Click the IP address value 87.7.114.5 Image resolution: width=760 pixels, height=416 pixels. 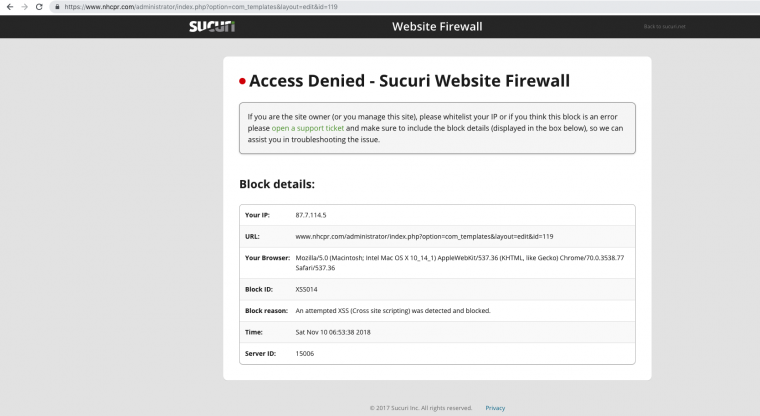[311, 215]
